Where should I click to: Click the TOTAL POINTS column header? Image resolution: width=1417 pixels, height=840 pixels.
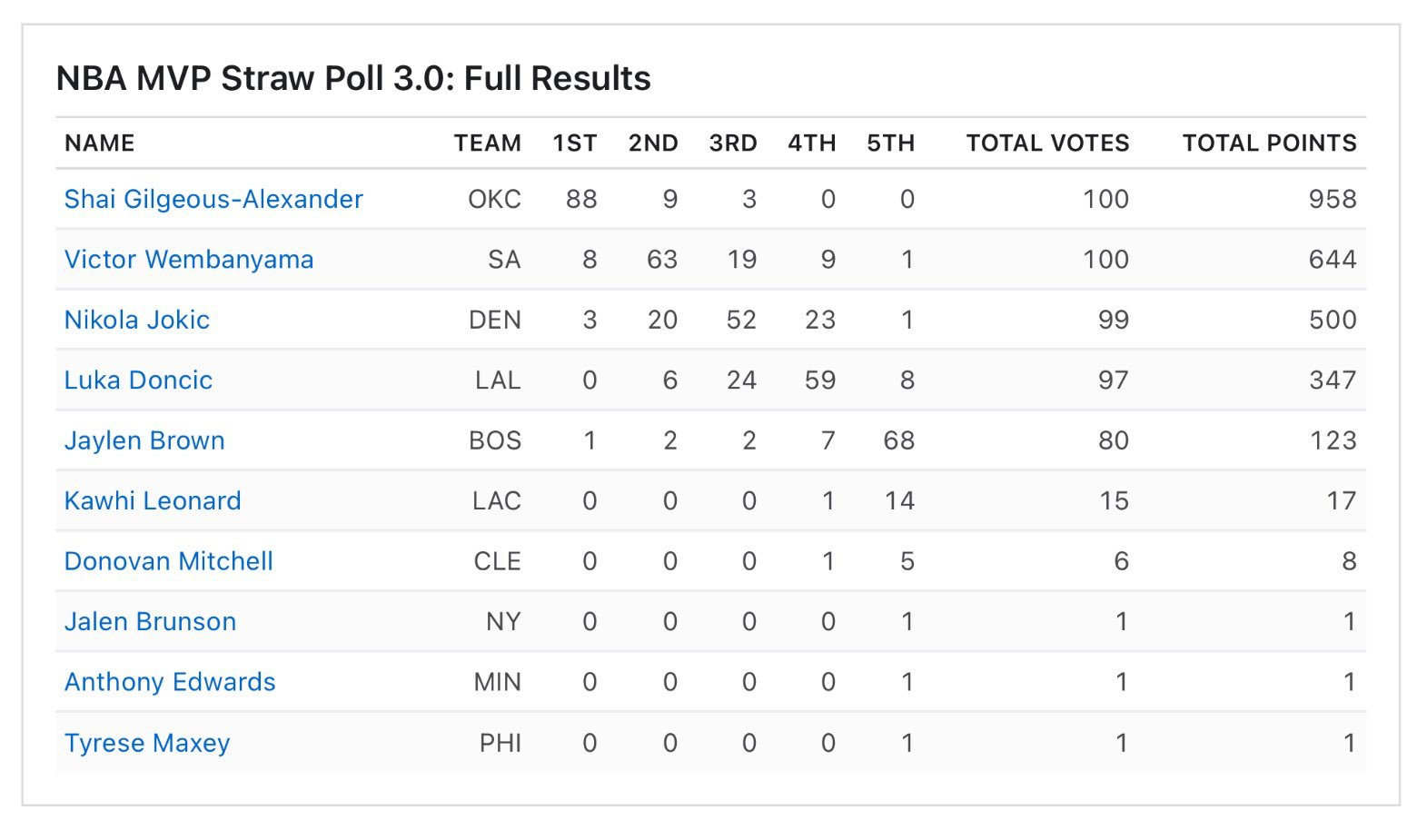tap(1269, 143)
